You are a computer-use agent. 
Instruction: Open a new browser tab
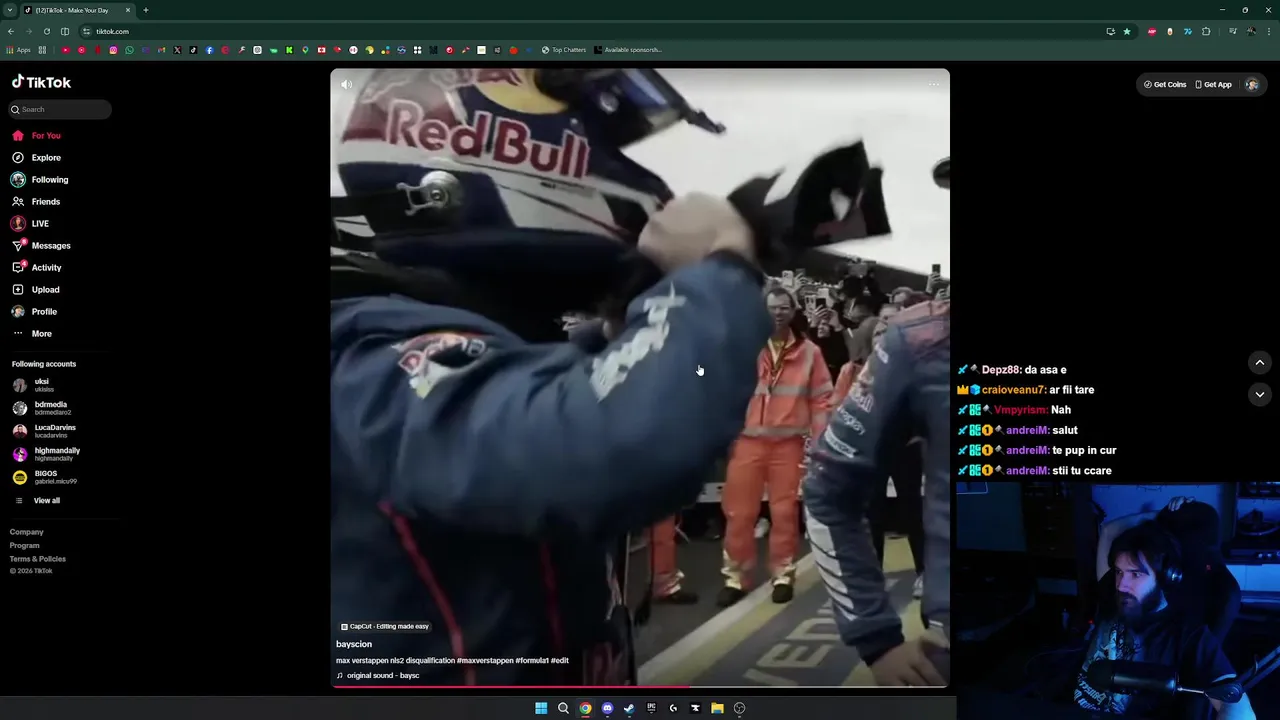pyautogui.click(x=146, y=10)
